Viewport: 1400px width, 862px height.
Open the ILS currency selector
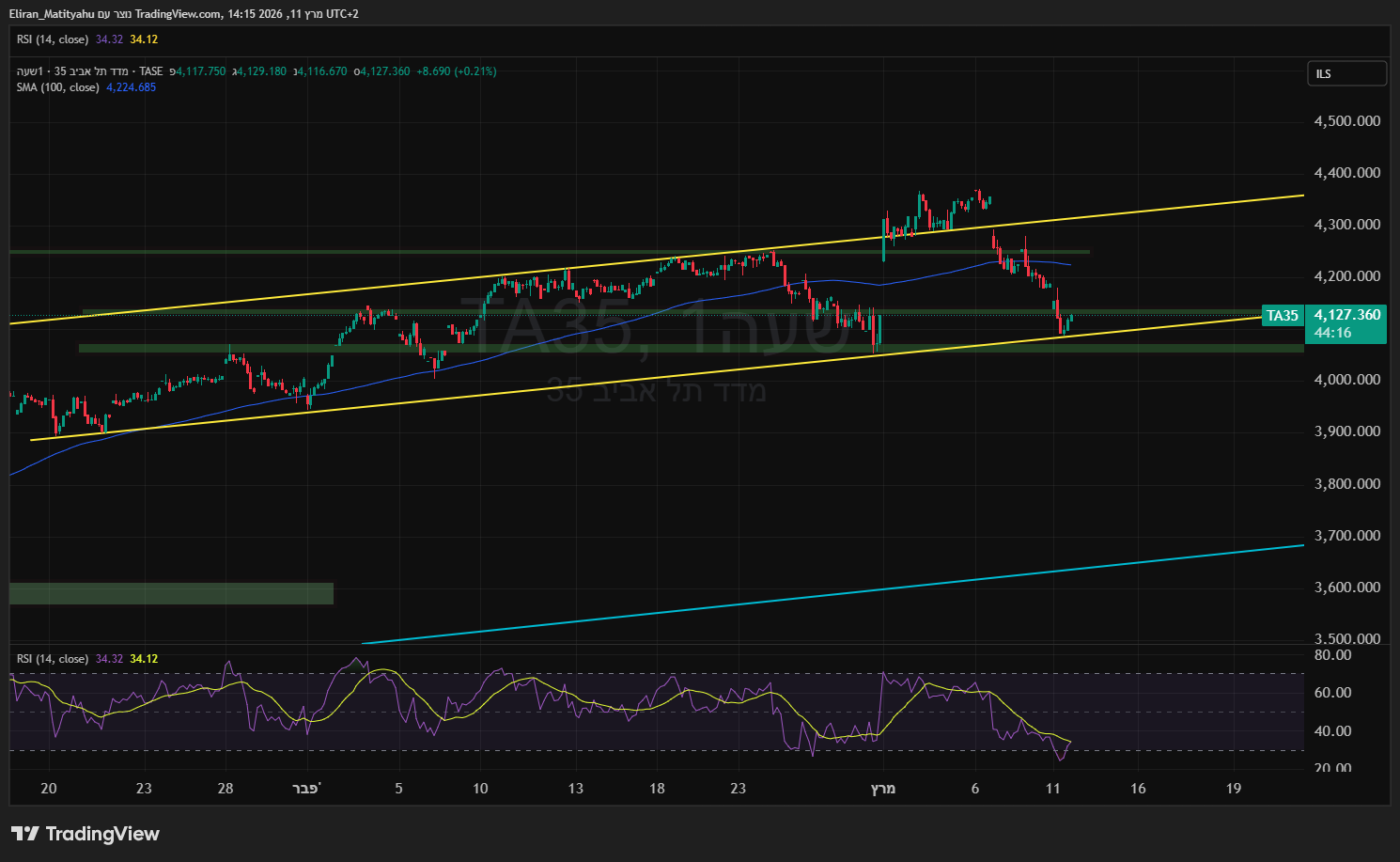click(x=1346, y=73)
